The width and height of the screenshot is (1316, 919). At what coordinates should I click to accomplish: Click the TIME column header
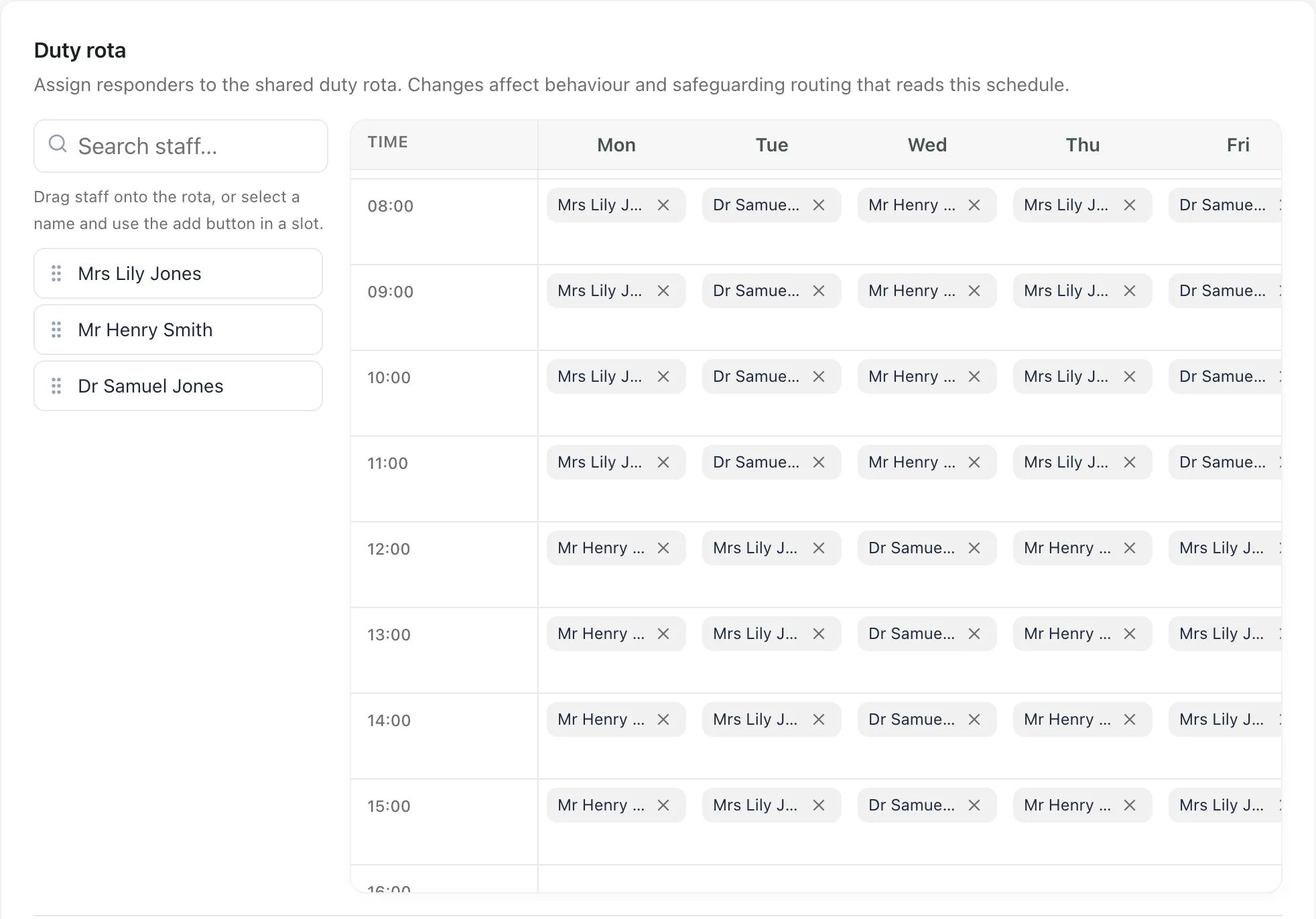(x=388, y=142)
